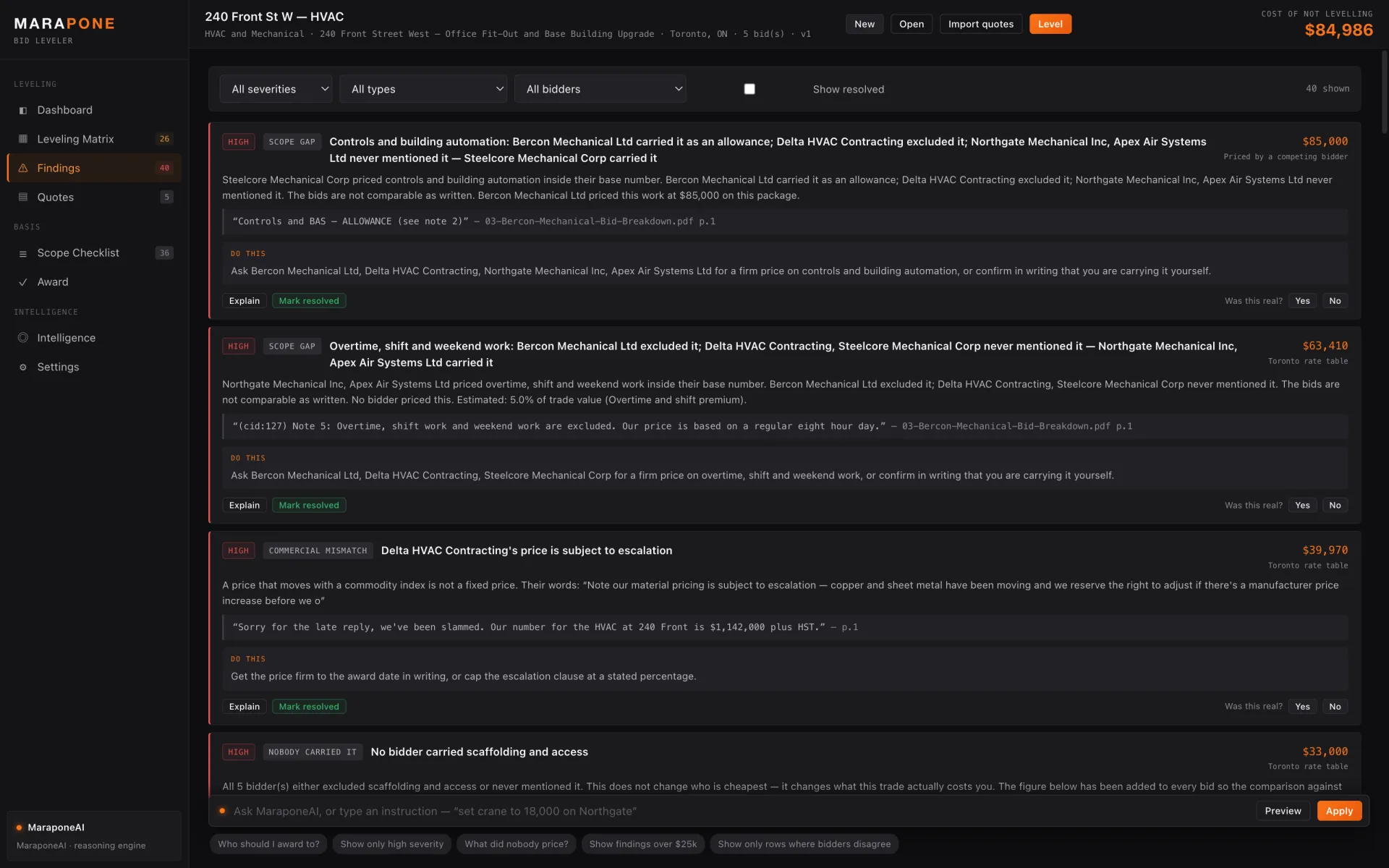The height and width of the screenshot is (868, 1389).
Task: Click the Leveling Matrix grid icon
Action: 23,139
